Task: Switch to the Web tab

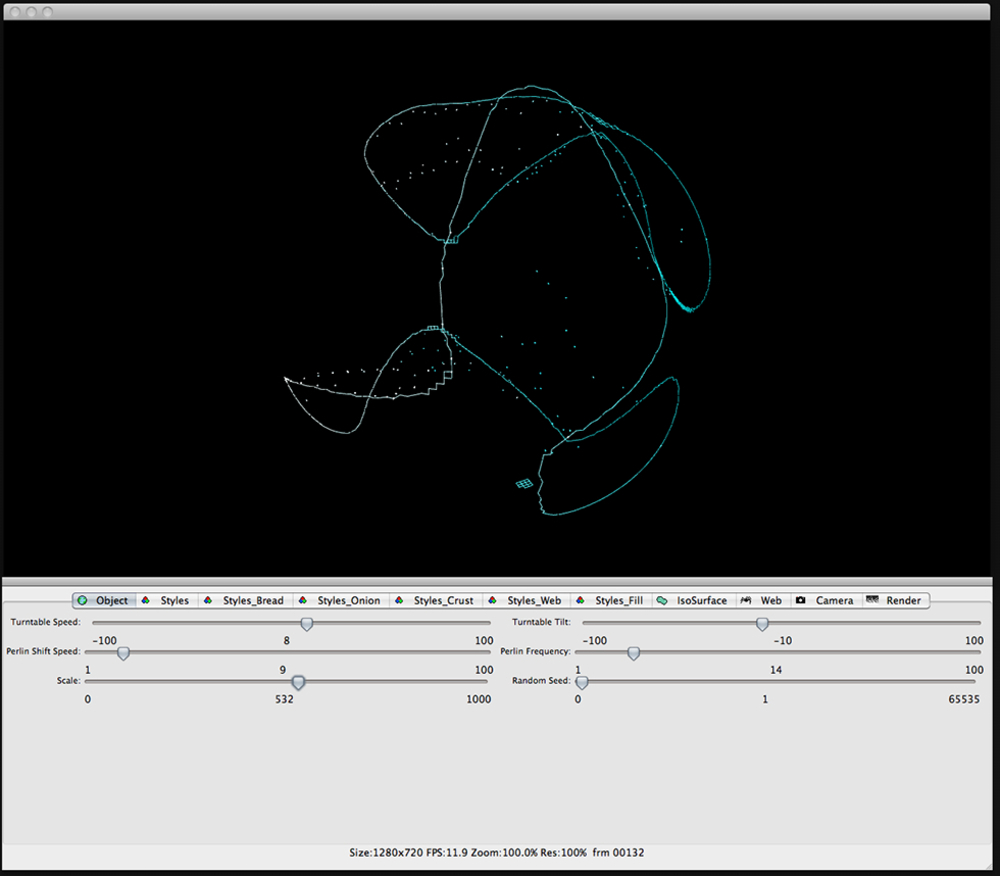Action: pos(763,600)
